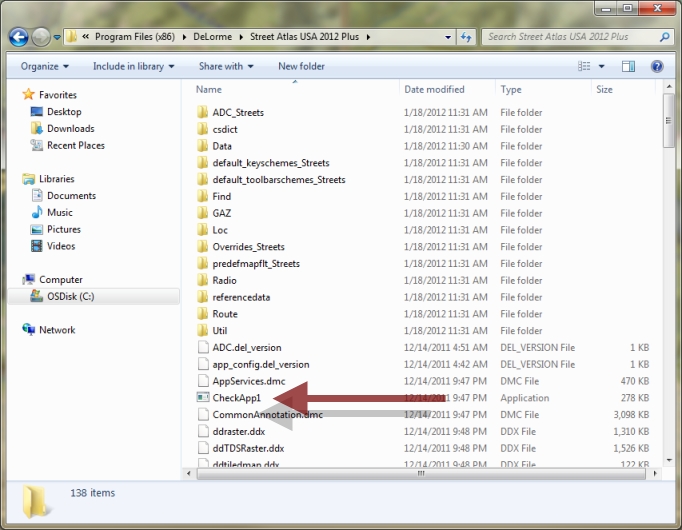This screenshot has width=682, height=530.
Task: Click the New folder button
Action: click(x=301, y=67)
